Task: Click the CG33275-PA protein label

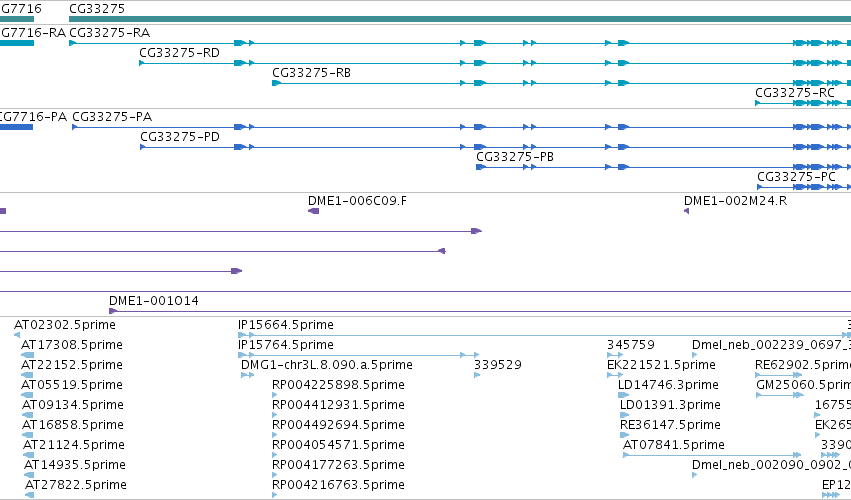Action: pos(112,117)
